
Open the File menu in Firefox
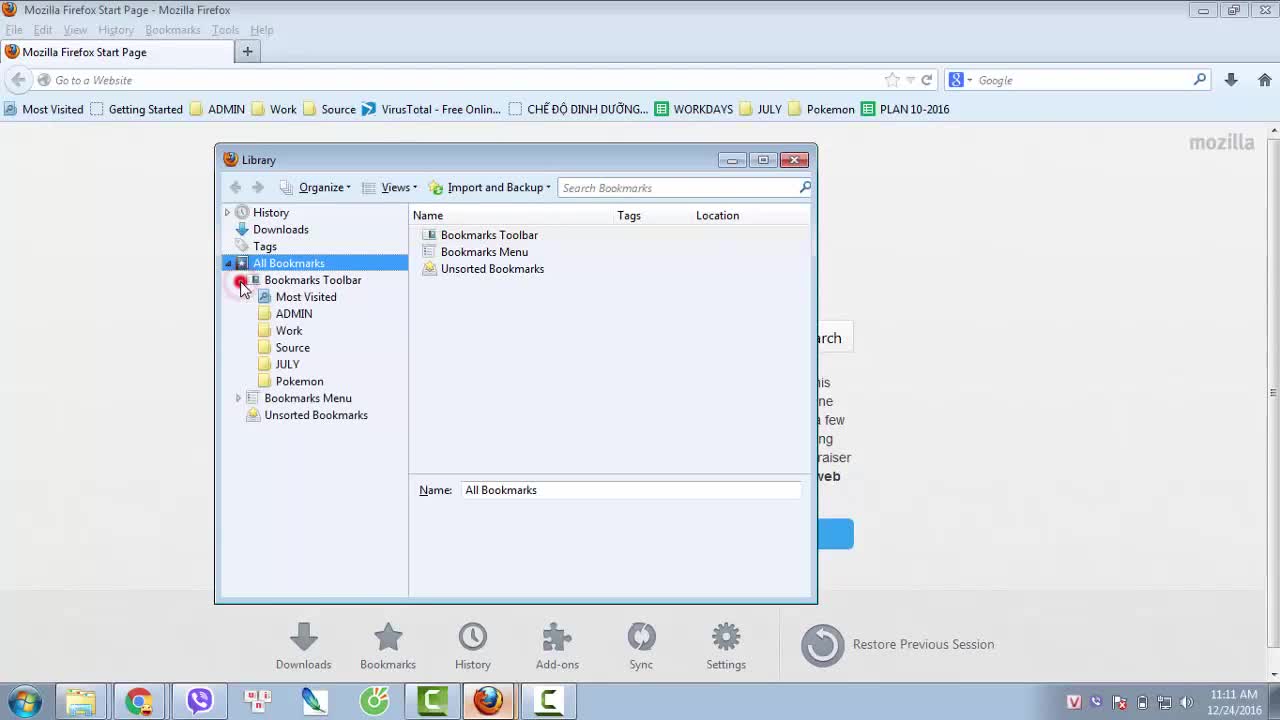(14, 30)
